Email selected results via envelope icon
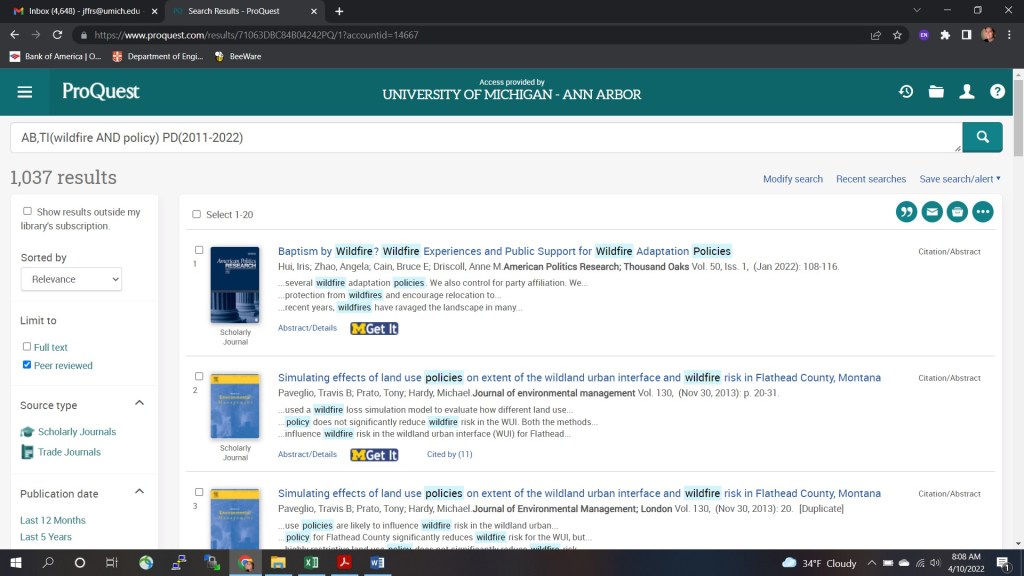This screenshot has height=576, width=1024. [x=932, y=212]
